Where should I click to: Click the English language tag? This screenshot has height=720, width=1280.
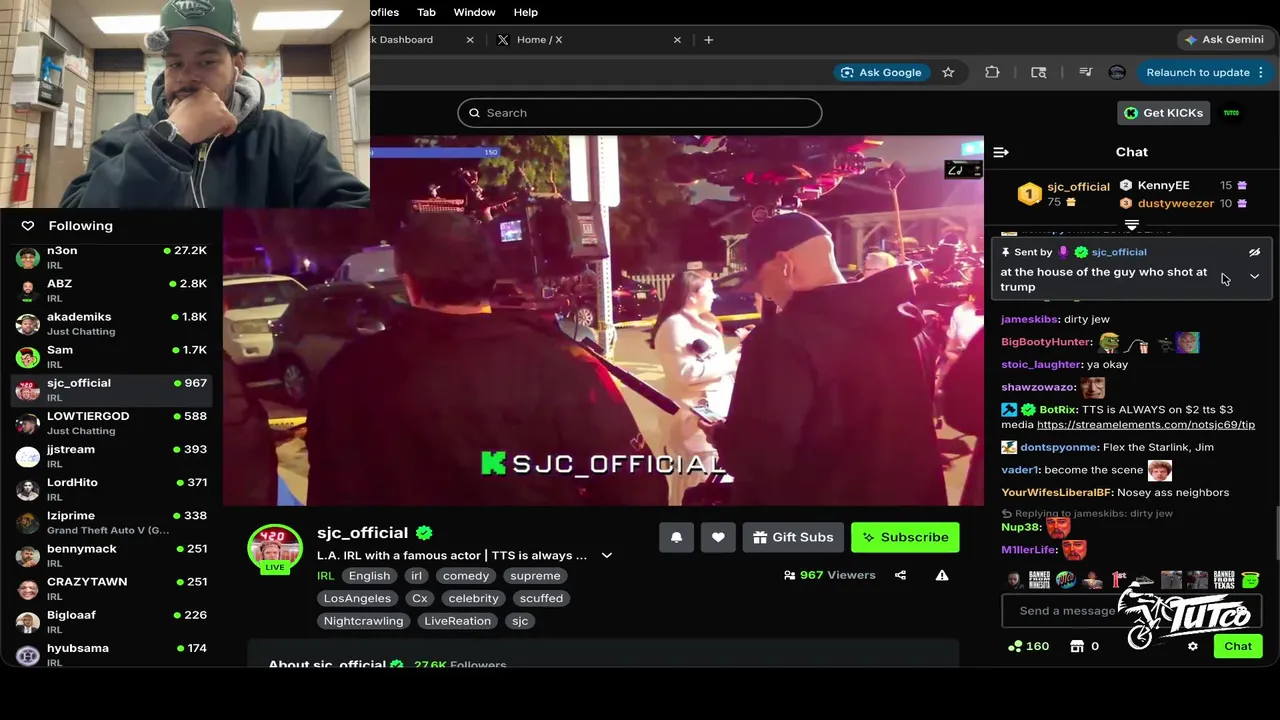[x=369, y=576]
